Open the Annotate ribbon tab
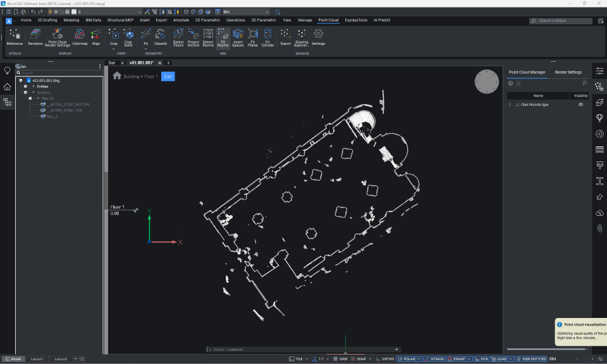The image size is (607, 364). pos(181,20)
